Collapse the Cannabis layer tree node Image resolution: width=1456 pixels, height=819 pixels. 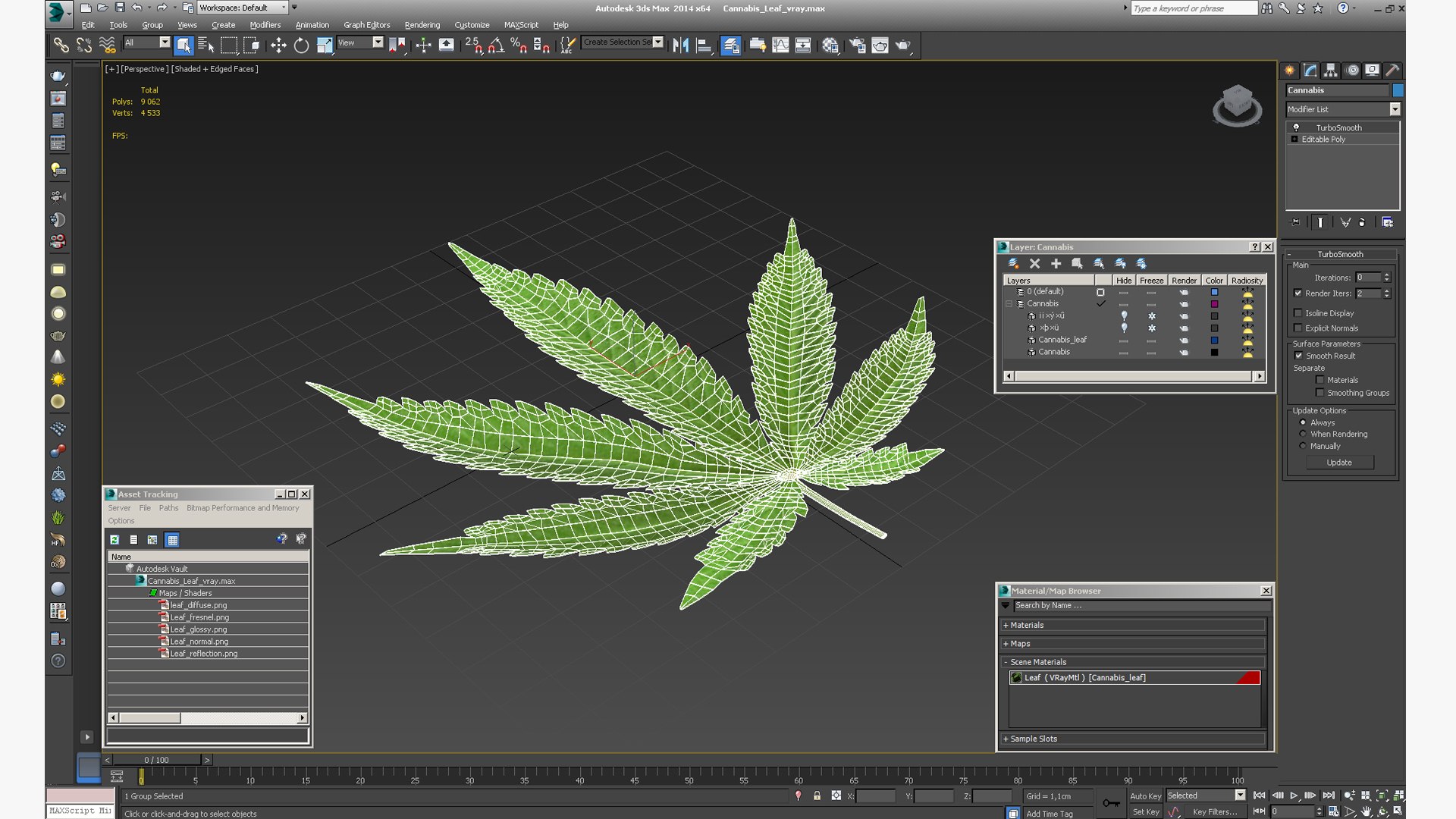[1009, 303]
